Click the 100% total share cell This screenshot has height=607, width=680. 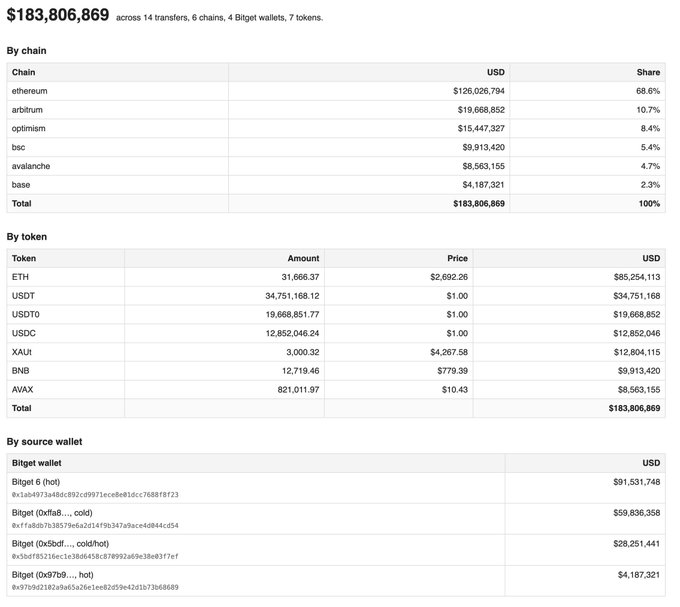click(649, 203)
